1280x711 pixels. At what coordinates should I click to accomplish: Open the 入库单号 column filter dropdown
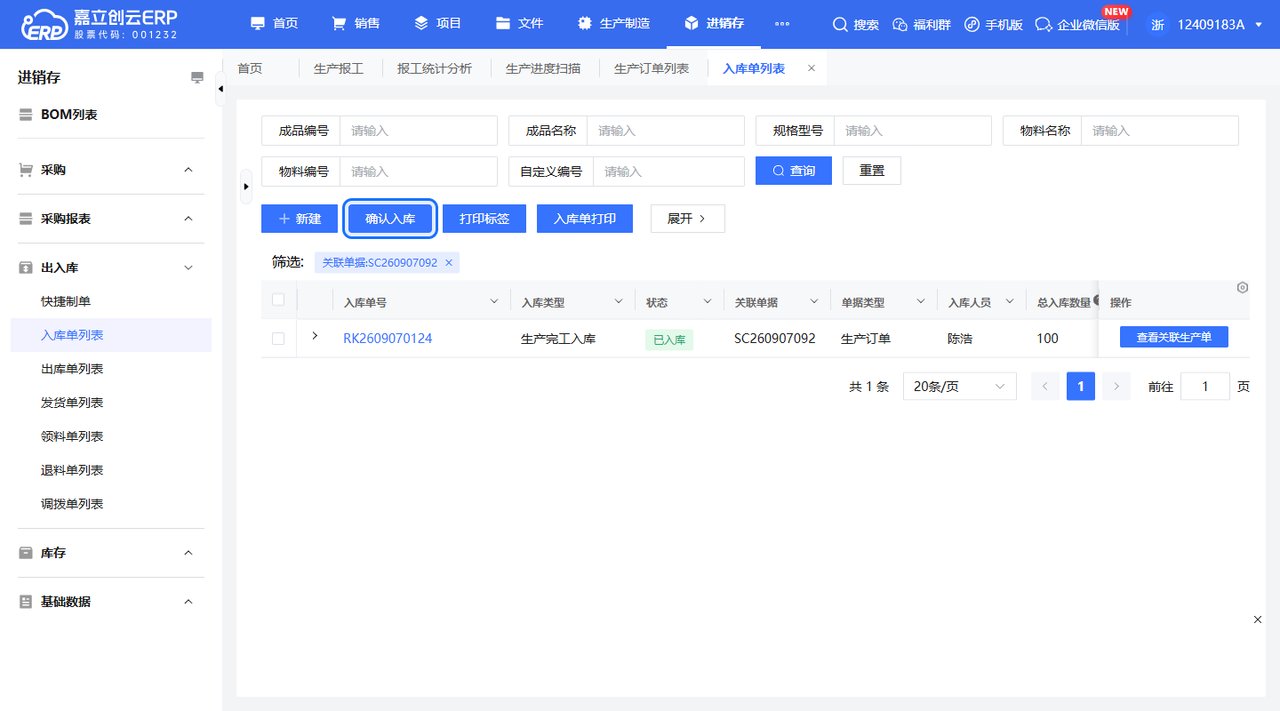coord(494,302)
